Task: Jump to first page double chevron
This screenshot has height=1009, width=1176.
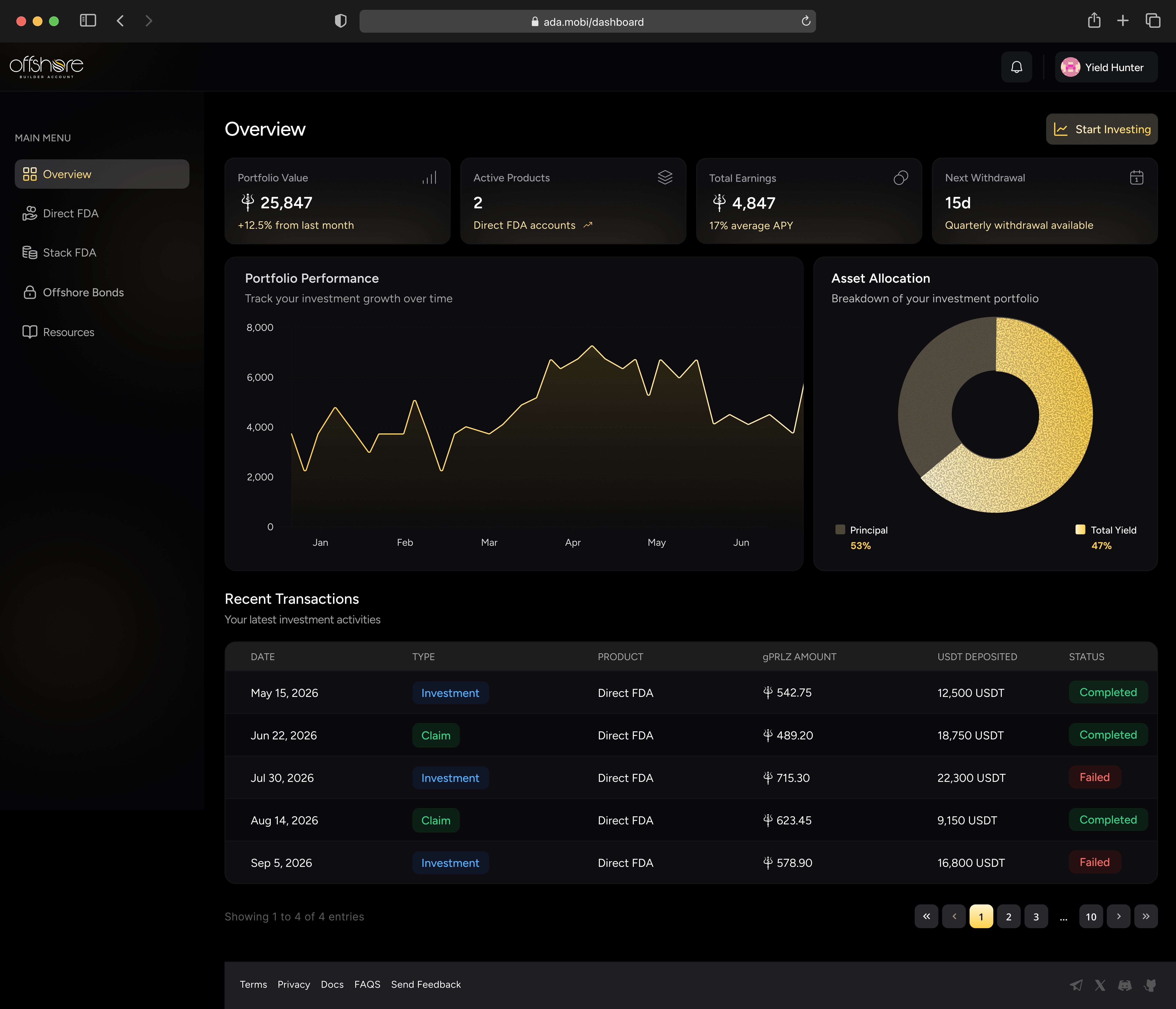Action: coord(926,916)
